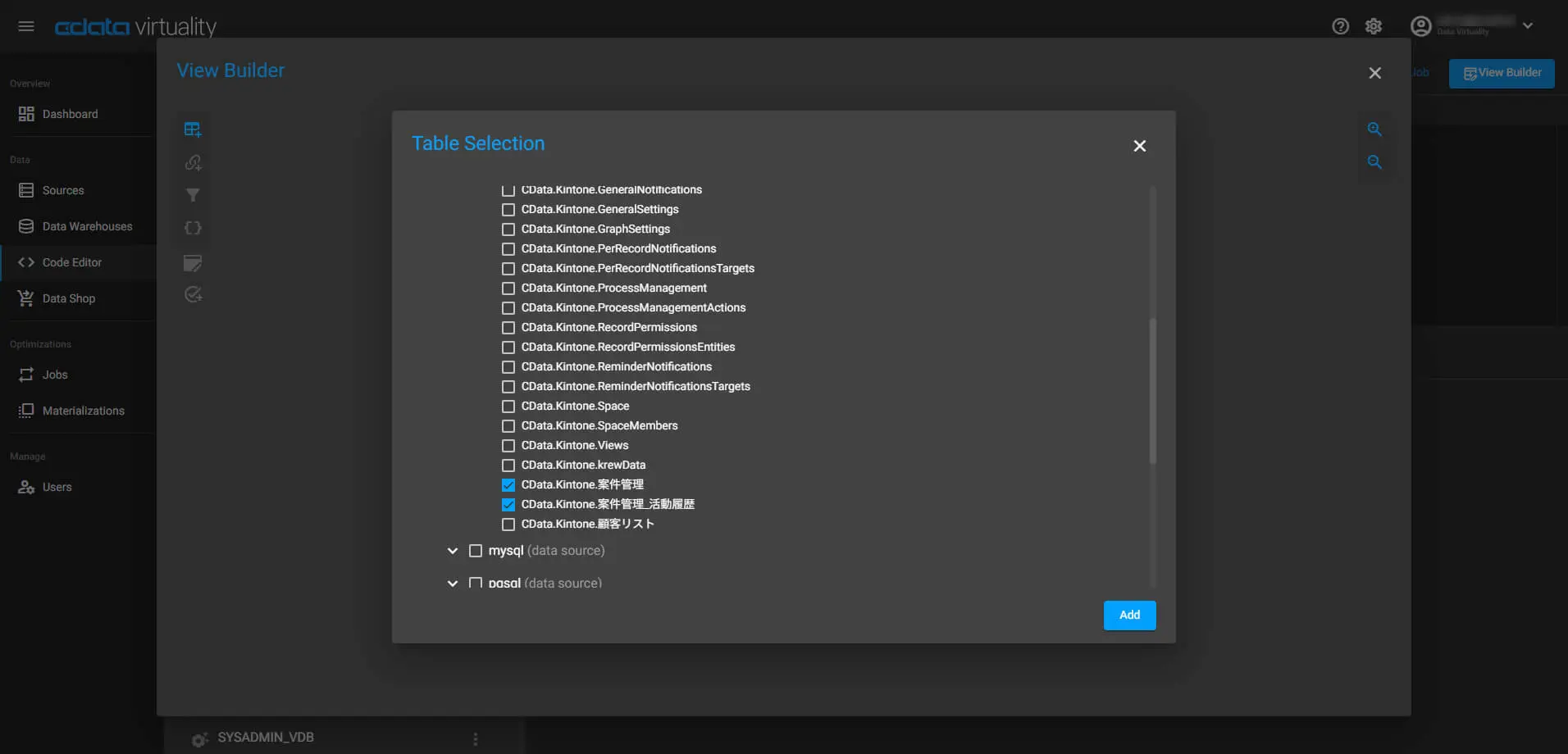1568x754 pixels.
Task: Expand the pgsql data source node
Action: [453, 584]
